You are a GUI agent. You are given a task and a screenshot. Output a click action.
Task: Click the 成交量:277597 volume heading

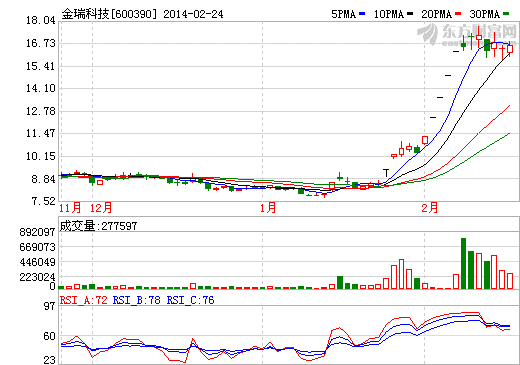click(x=98, y=226)
